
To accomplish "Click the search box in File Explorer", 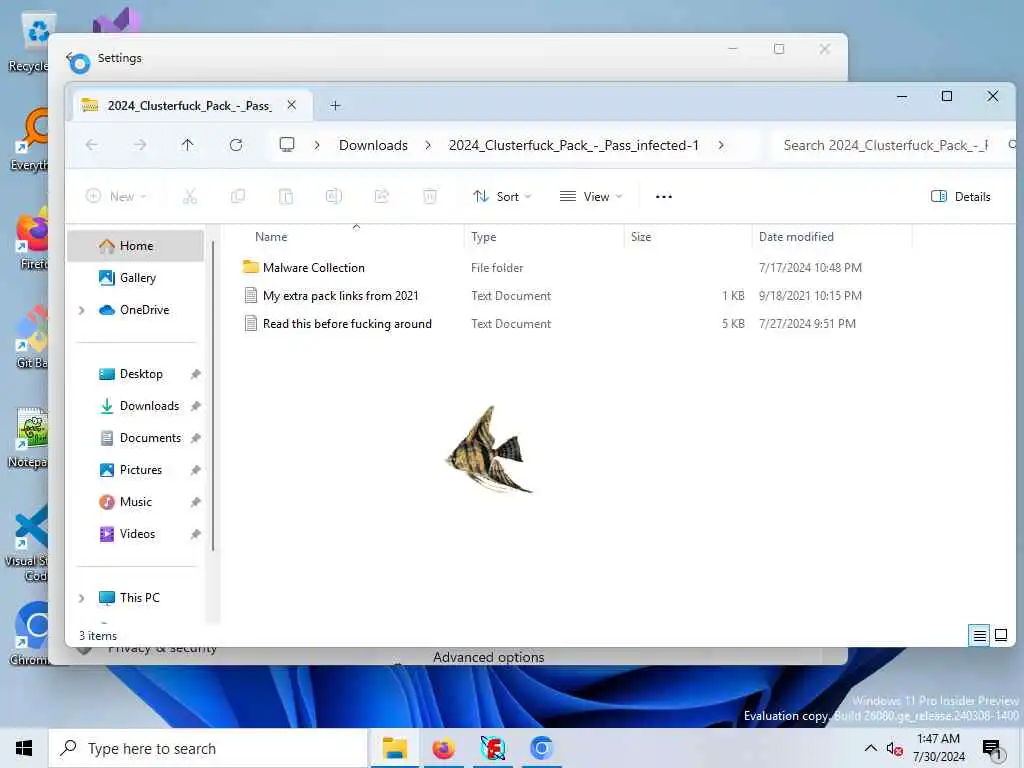I will pos(893,145).
